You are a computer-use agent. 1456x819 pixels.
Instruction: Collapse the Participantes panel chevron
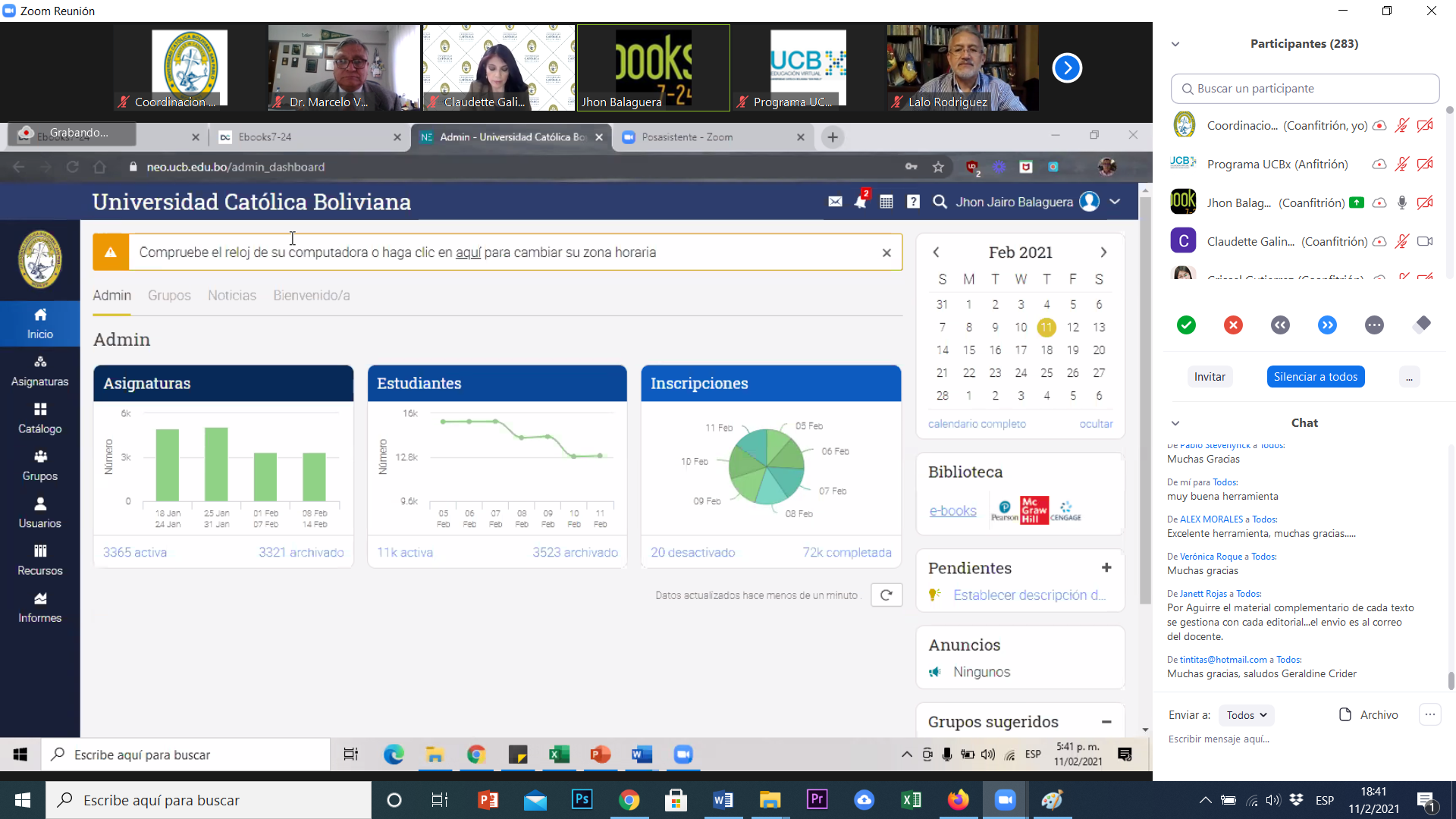(x=1175, y=44)
